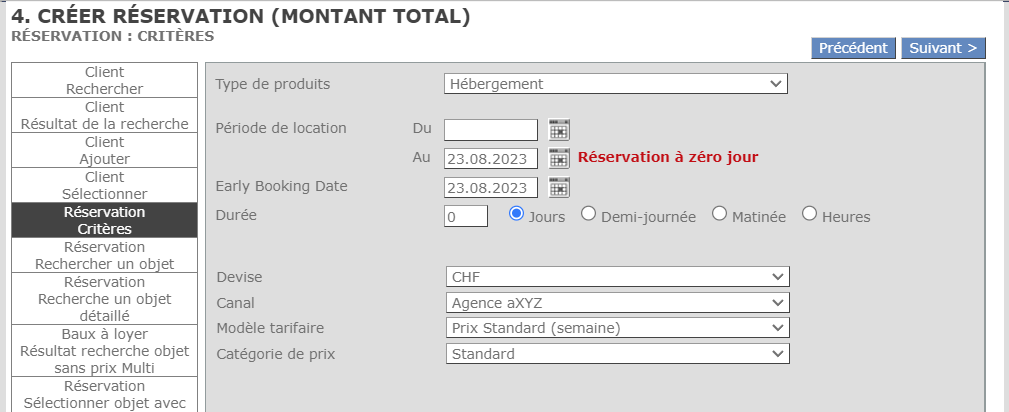Open calendar for Early Booking Date
This screenshot has height=412, width=1009.
559,188
